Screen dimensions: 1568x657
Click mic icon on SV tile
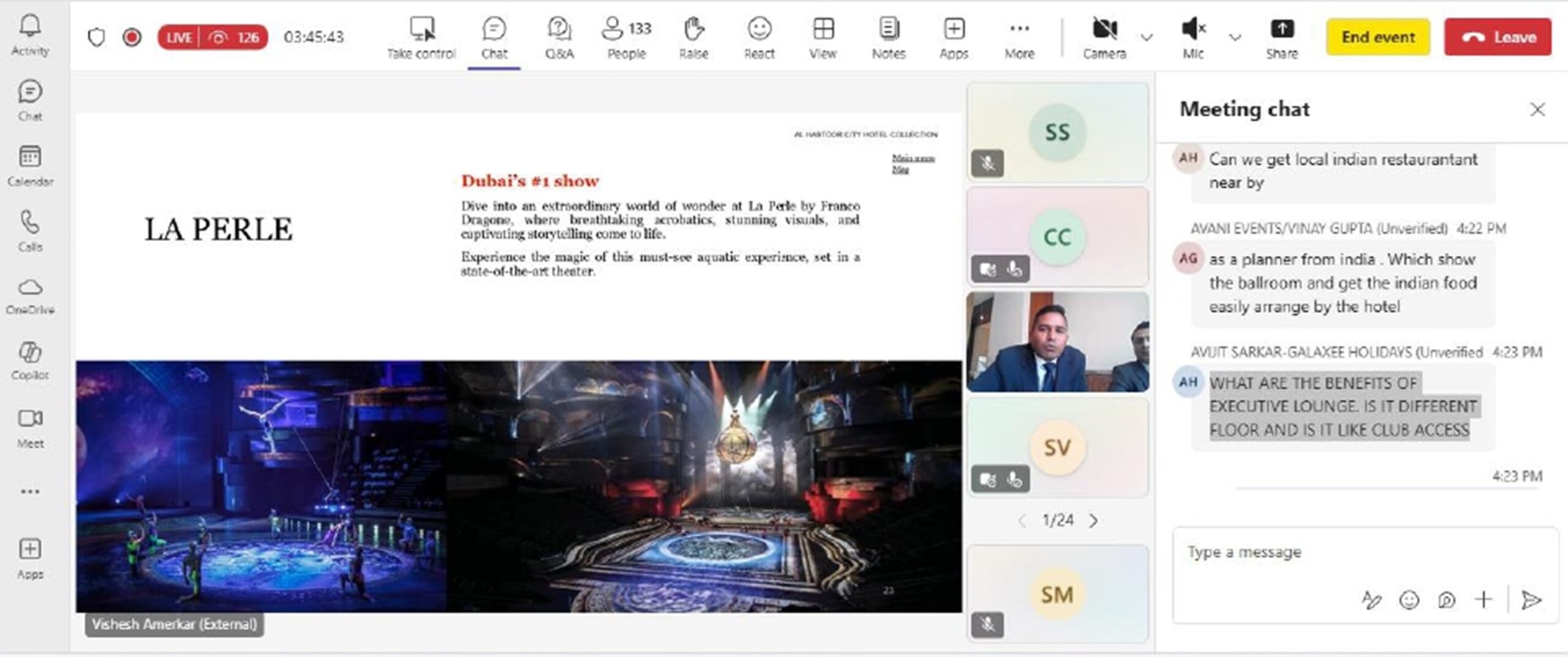point(1014,479)
